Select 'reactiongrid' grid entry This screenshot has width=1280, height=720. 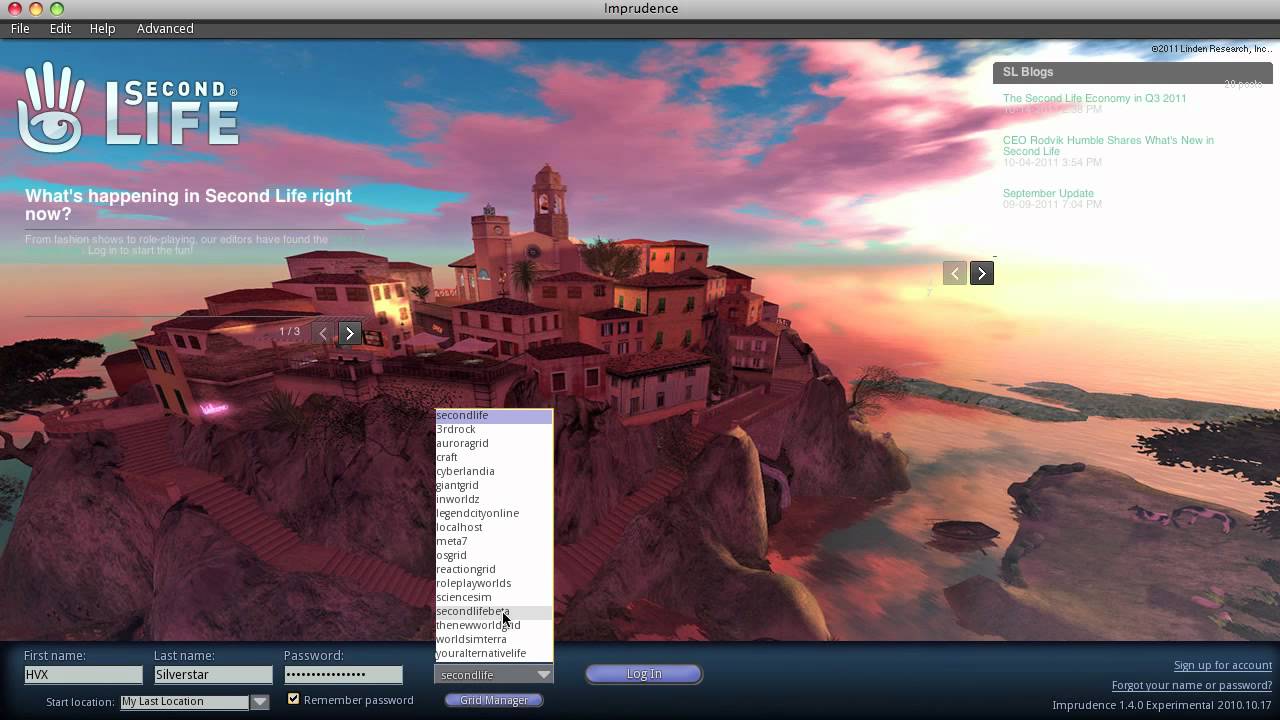point(493,569)
